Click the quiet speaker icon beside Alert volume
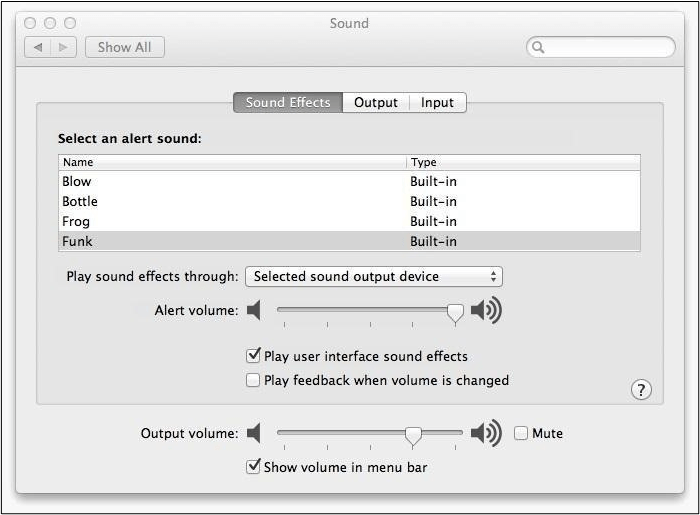 tap(254, 310)
